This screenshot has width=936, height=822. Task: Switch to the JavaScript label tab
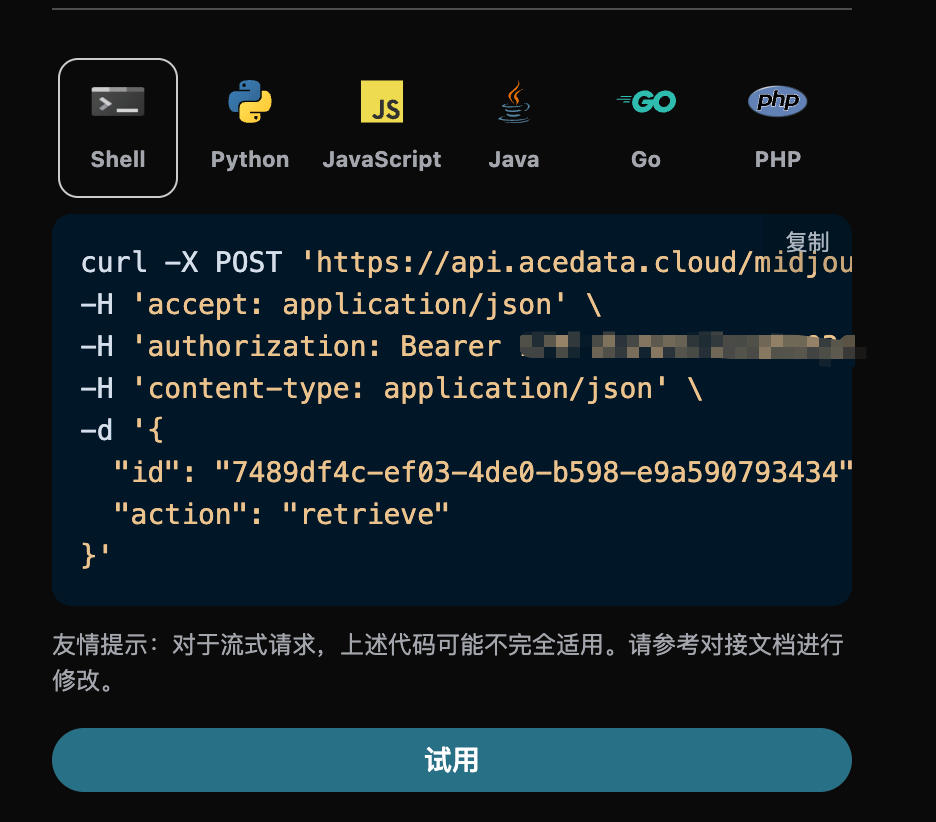[x=382, y=160]
